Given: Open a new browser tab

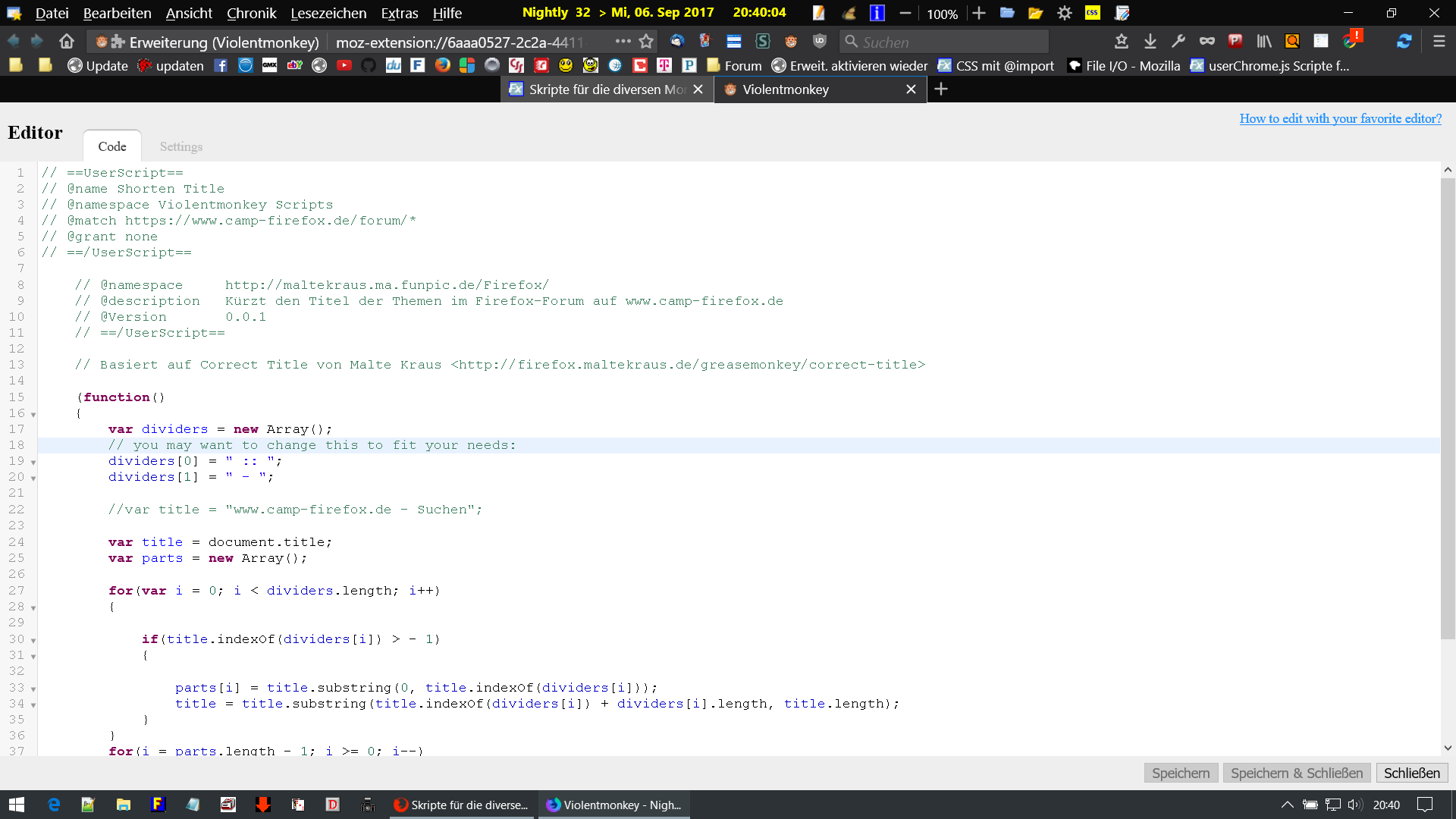Looking at the screenshot, I should pos(941,89).
